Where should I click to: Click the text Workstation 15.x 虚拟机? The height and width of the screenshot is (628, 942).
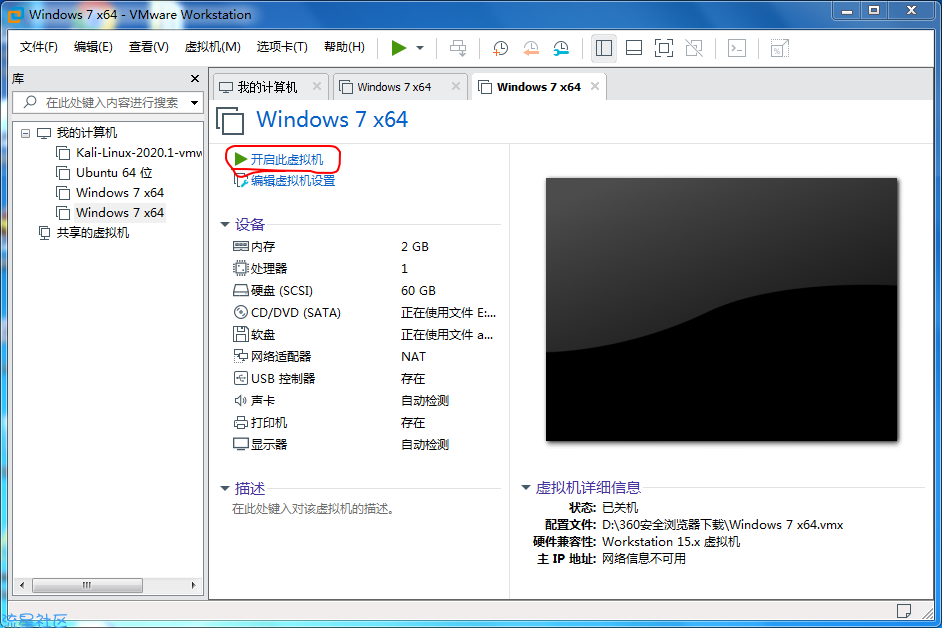point(671,542)
